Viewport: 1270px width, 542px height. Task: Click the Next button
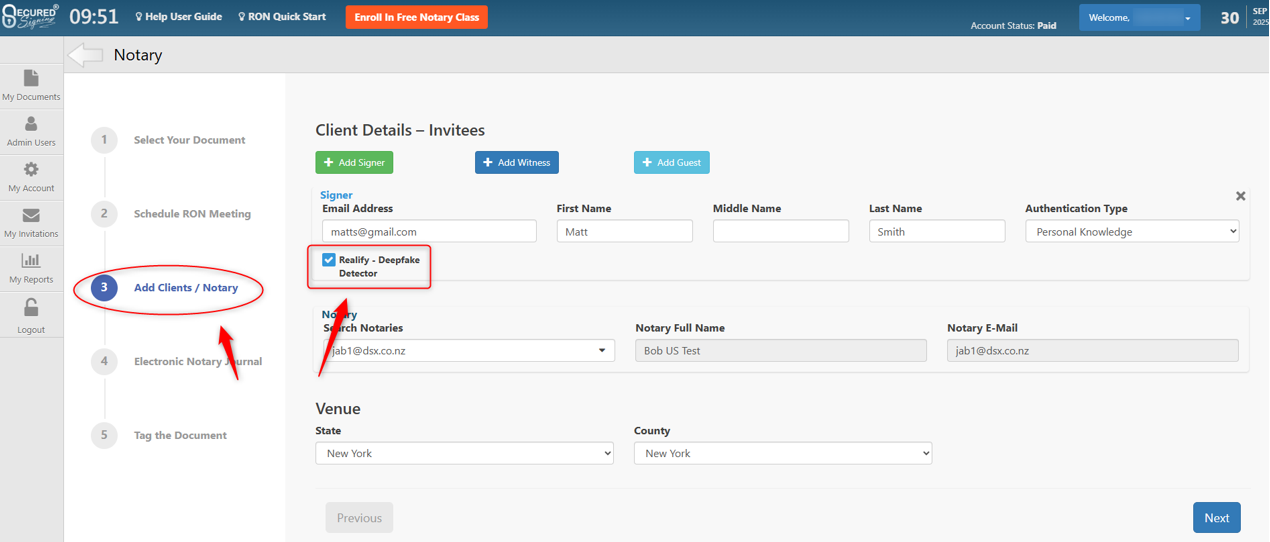(1216, 518)
